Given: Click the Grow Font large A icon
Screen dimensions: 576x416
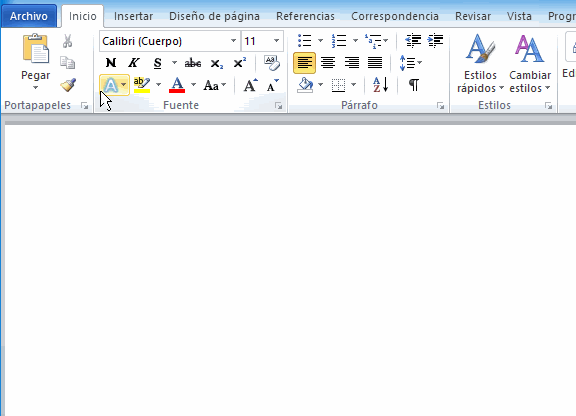Looking at the screenshot, I should (251, 85).
